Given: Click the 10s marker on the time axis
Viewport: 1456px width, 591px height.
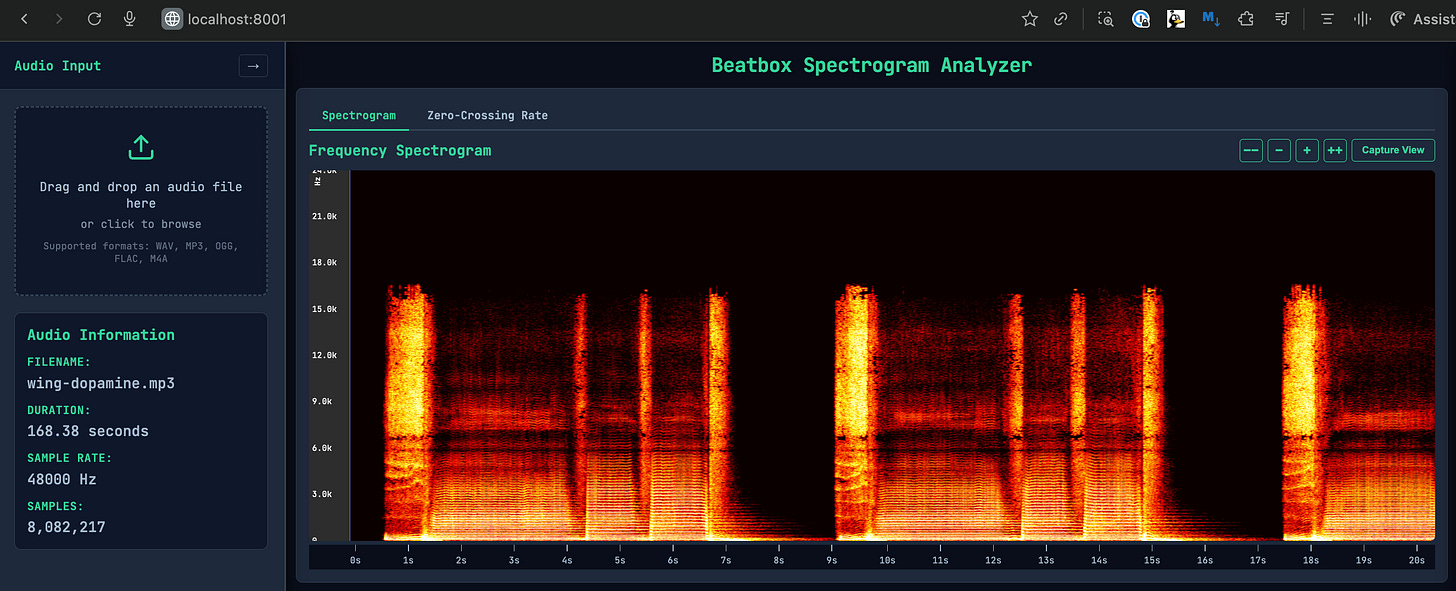Looking at the screenshot, I should (886, 561).
